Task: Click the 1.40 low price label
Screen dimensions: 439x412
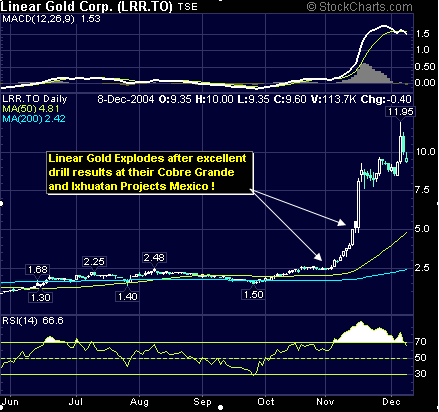Action: pos(127,296)
